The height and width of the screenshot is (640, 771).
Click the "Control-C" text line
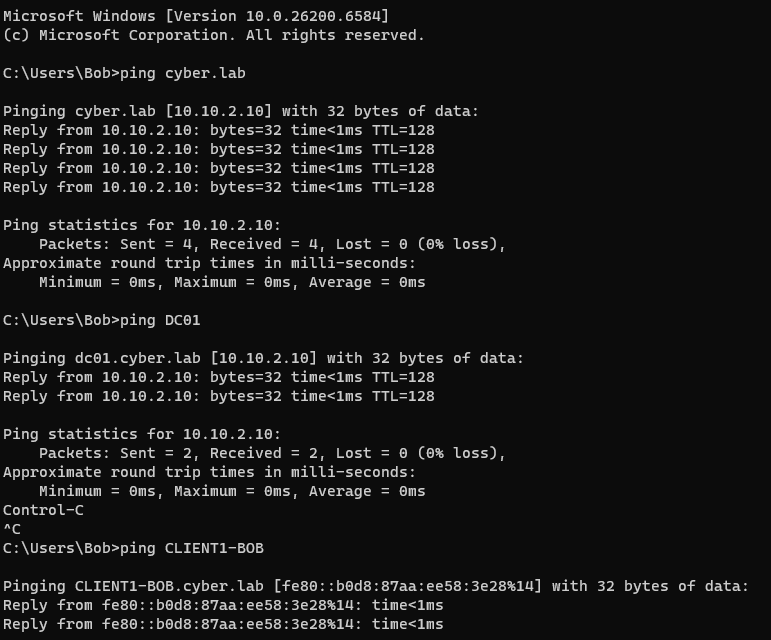tap(43, 510)
